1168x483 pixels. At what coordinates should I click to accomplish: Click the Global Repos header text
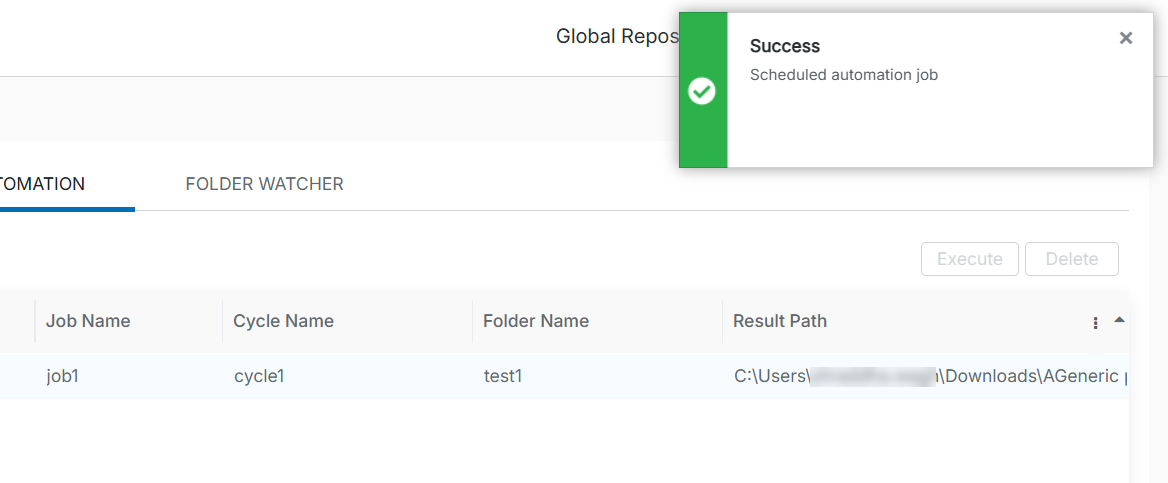616,37
